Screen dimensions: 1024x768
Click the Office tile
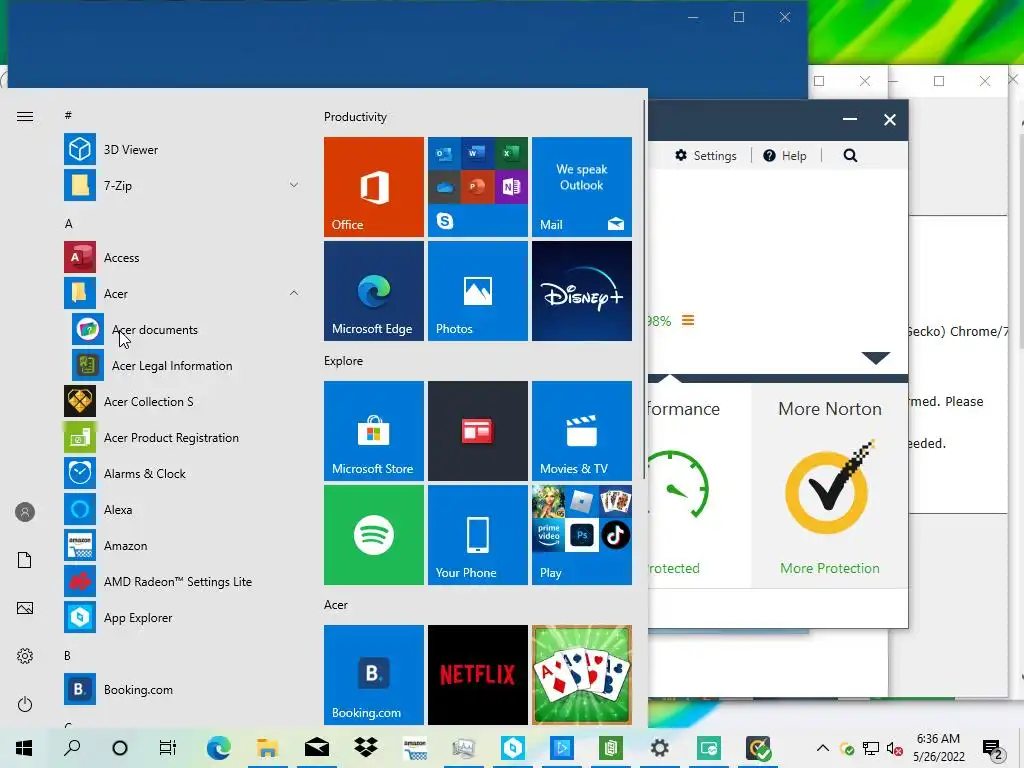click(374, 187)
